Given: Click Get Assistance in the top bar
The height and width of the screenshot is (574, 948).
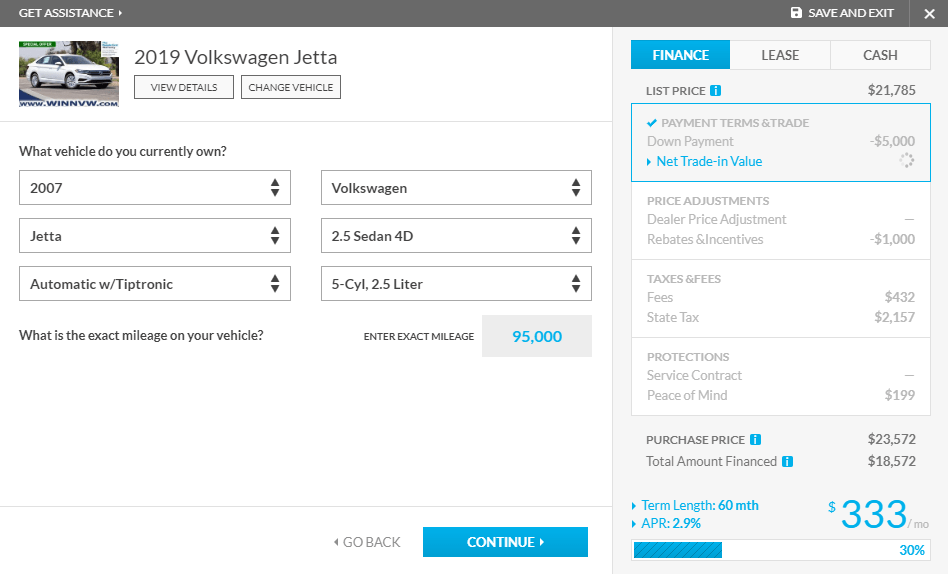Looking at the screenshot, I should coord(70,13).
